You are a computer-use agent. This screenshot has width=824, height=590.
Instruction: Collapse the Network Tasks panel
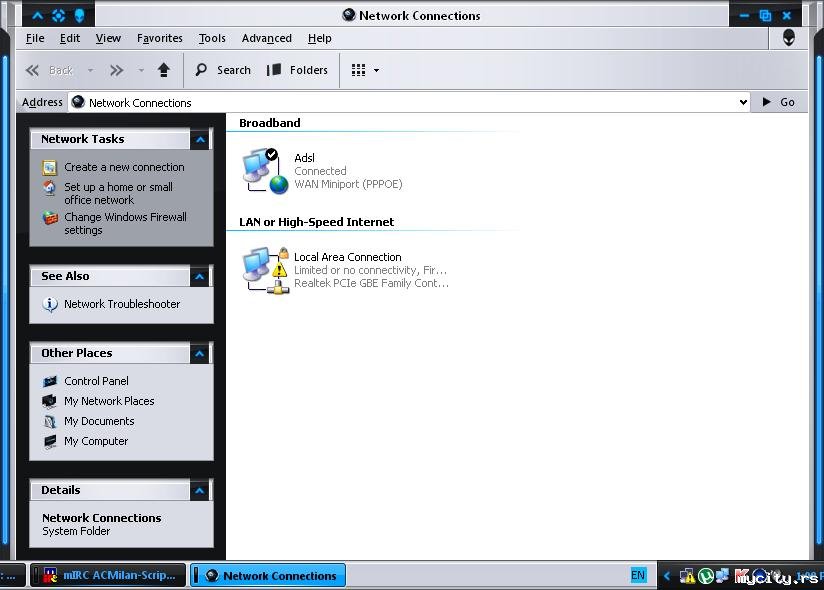point(200,139)
